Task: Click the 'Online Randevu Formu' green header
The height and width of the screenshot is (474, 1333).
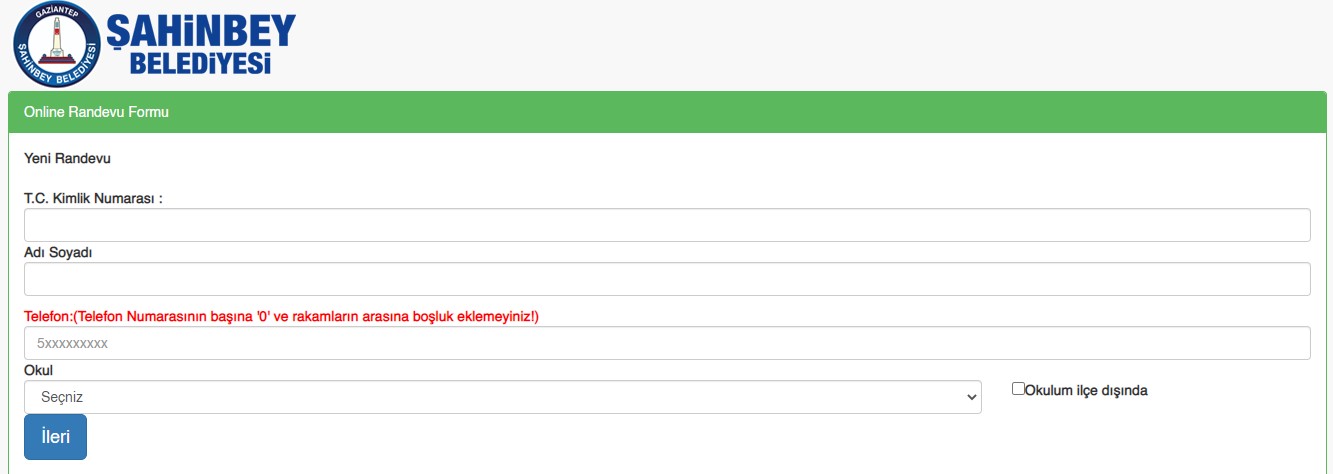Action: (96, 112)
